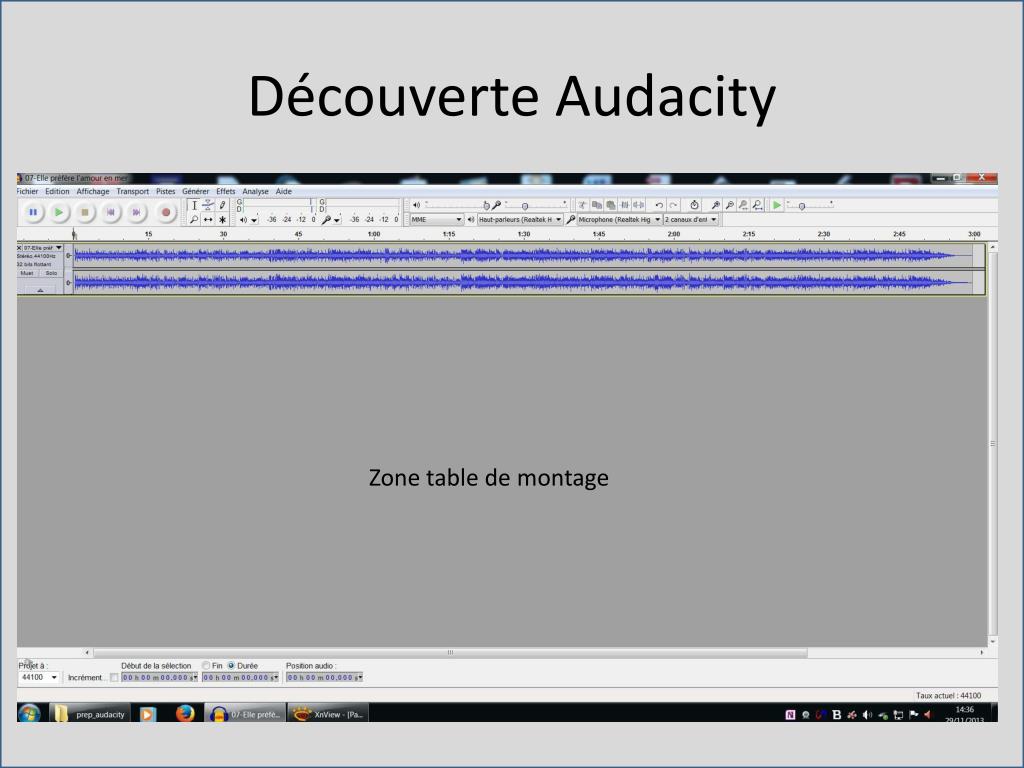
Task: Click the output volume slider
Action: pyautogui.click(x=455, y=205)
